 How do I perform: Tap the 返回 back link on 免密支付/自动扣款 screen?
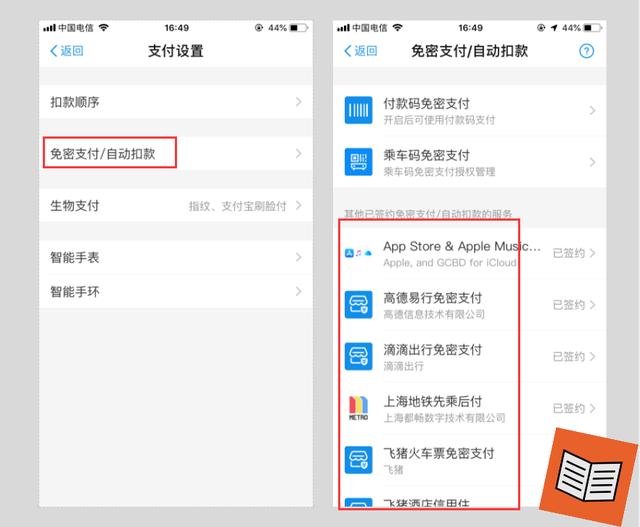coord(360,51)
